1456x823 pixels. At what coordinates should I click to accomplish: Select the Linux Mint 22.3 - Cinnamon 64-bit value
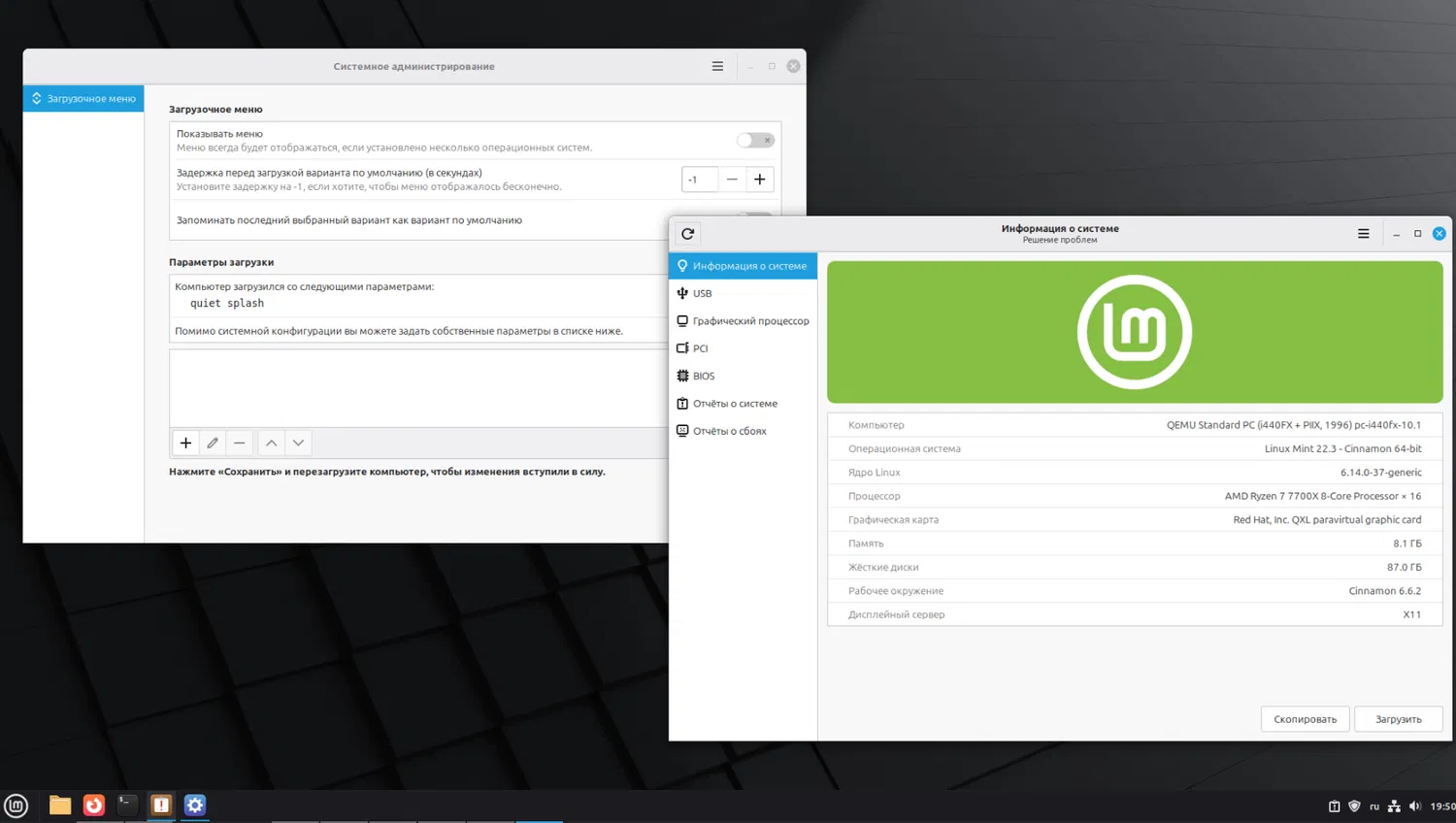click(x=1343, y=448)
